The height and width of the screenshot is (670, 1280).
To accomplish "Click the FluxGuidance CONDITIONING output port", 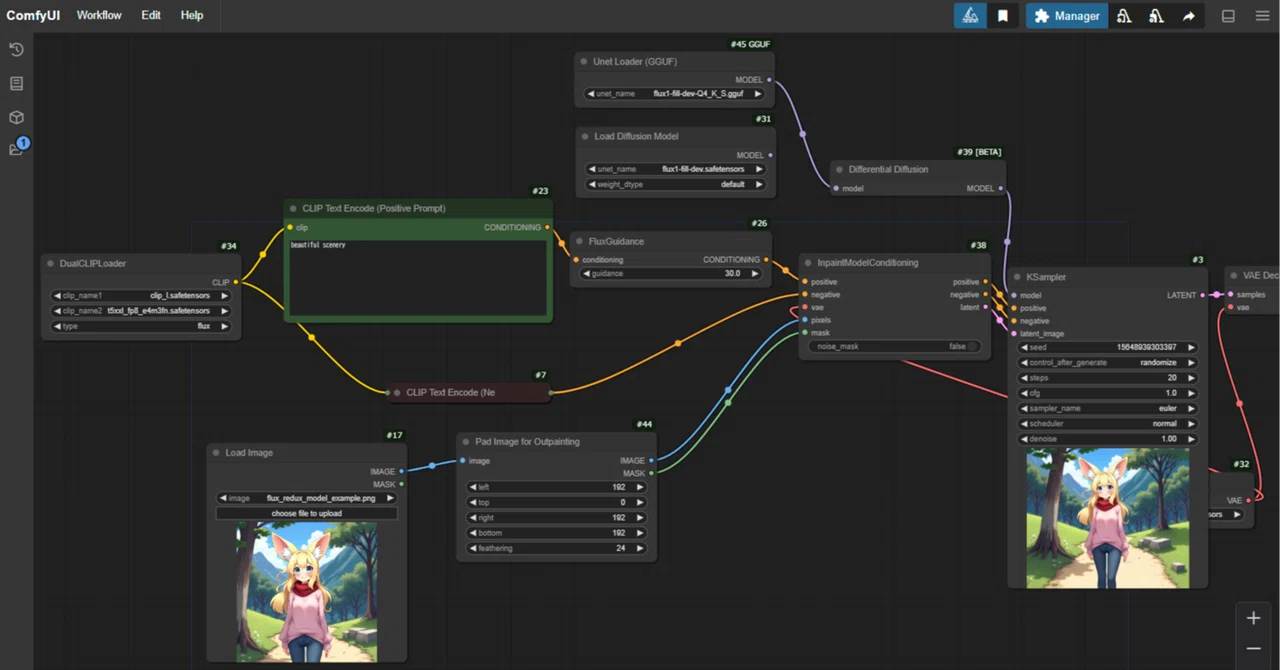I will [766, 260].
